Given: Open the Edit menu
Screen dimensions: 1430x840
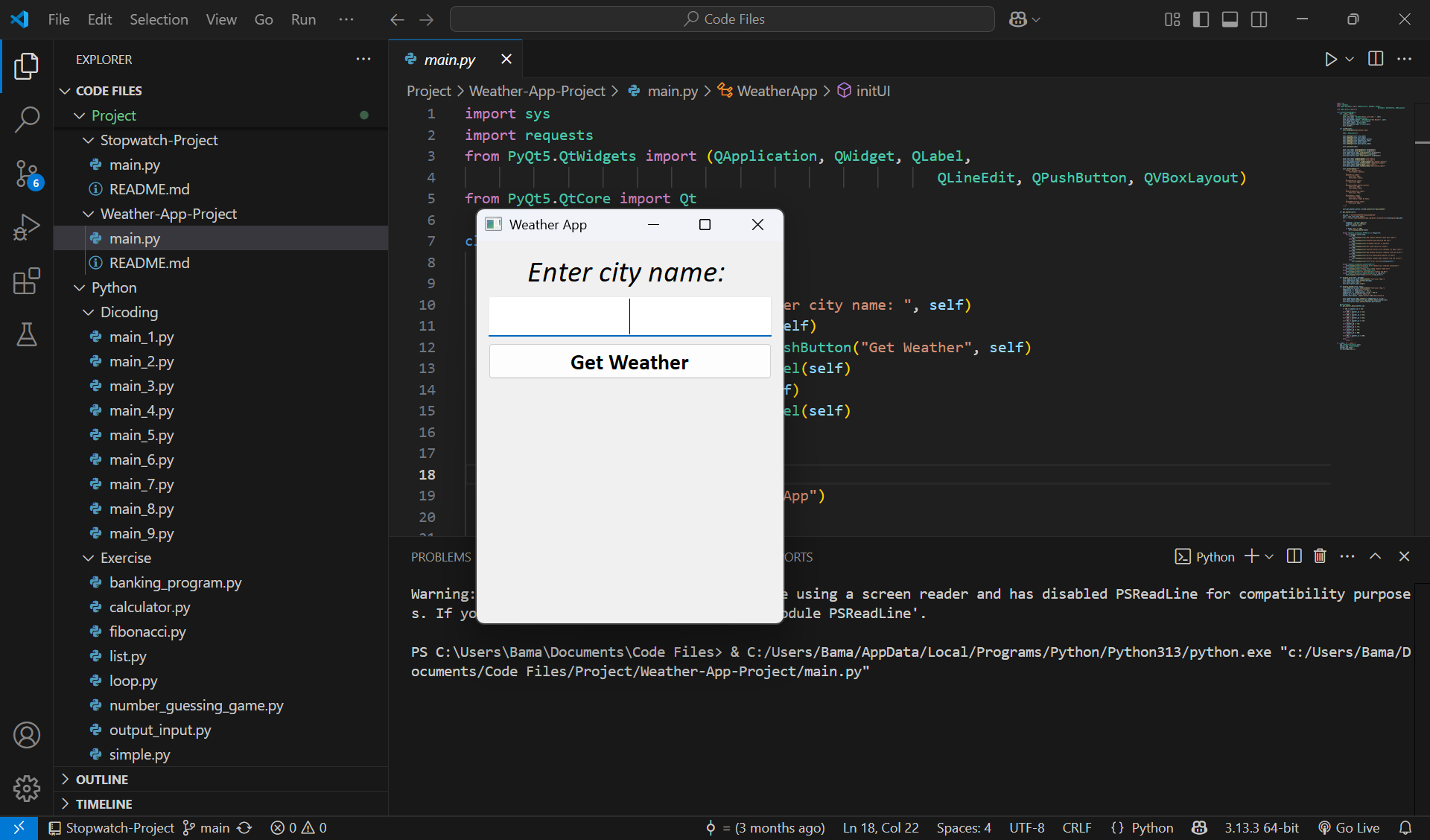Looking at the screenshot, I should 100,19.
